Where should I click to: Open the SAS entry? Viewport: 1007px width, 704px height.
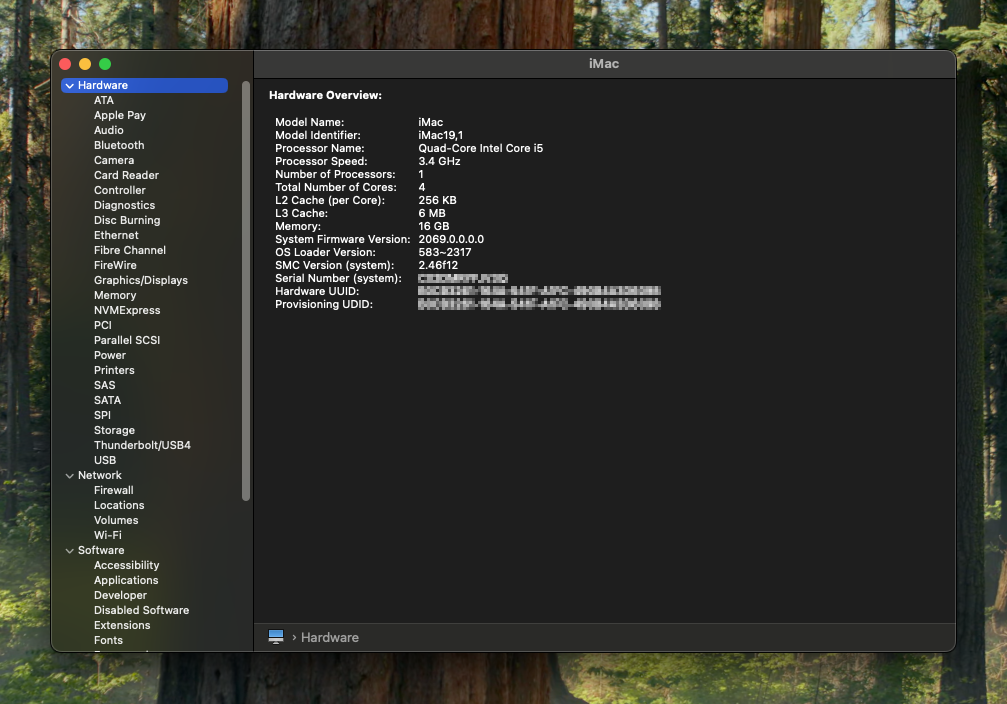104,385
